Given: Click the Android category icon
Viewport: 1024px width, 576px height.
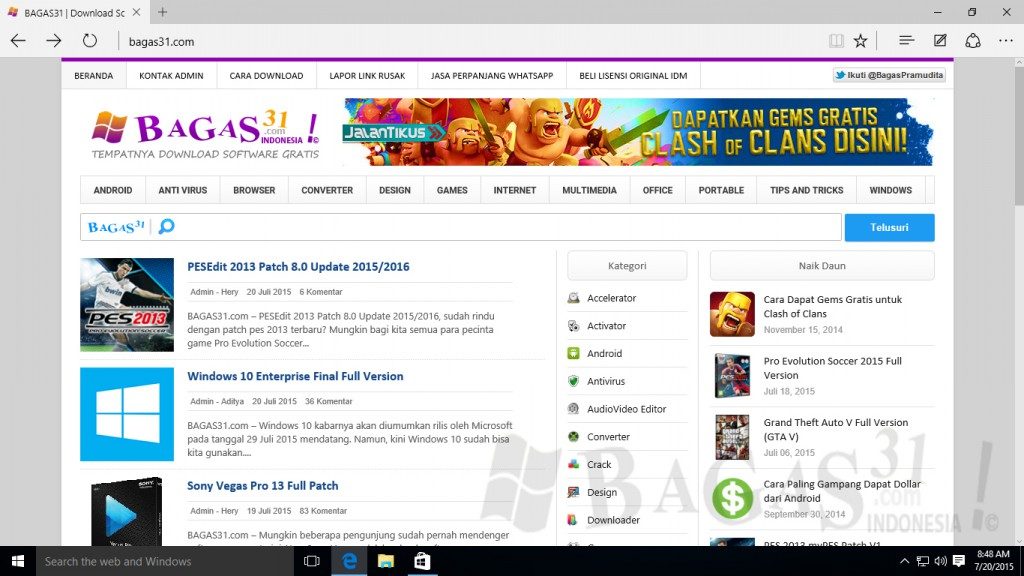Looking at the screenshot, I should click(x=573, y=353).
